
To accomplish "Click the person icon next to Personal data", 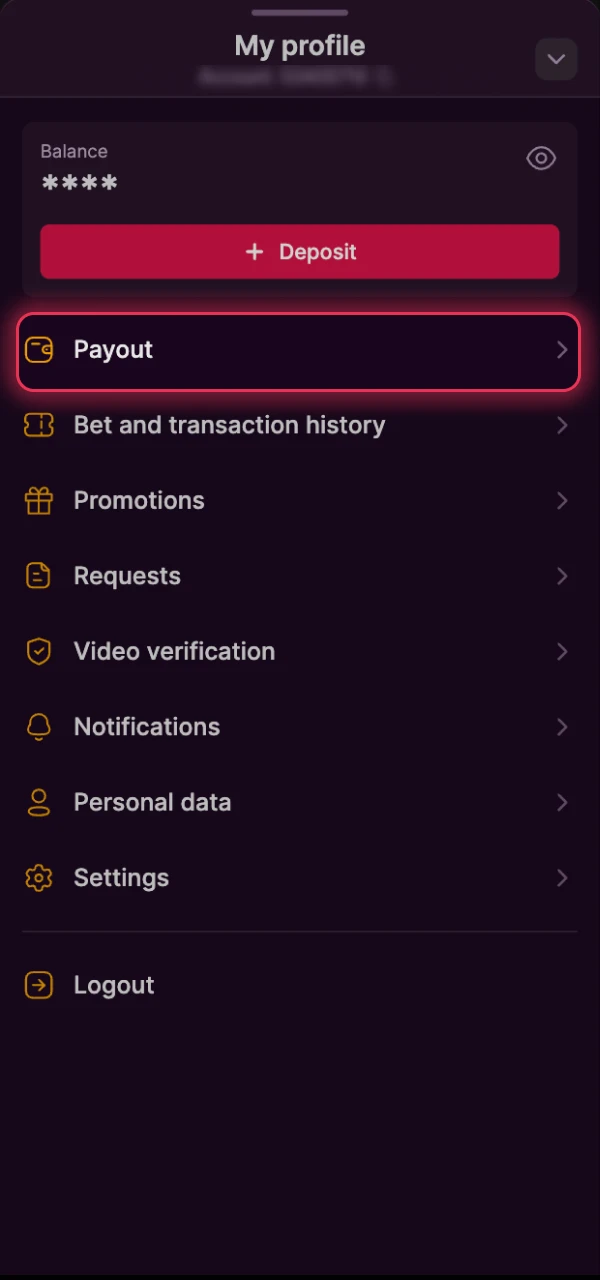I will tap(38, 802).
